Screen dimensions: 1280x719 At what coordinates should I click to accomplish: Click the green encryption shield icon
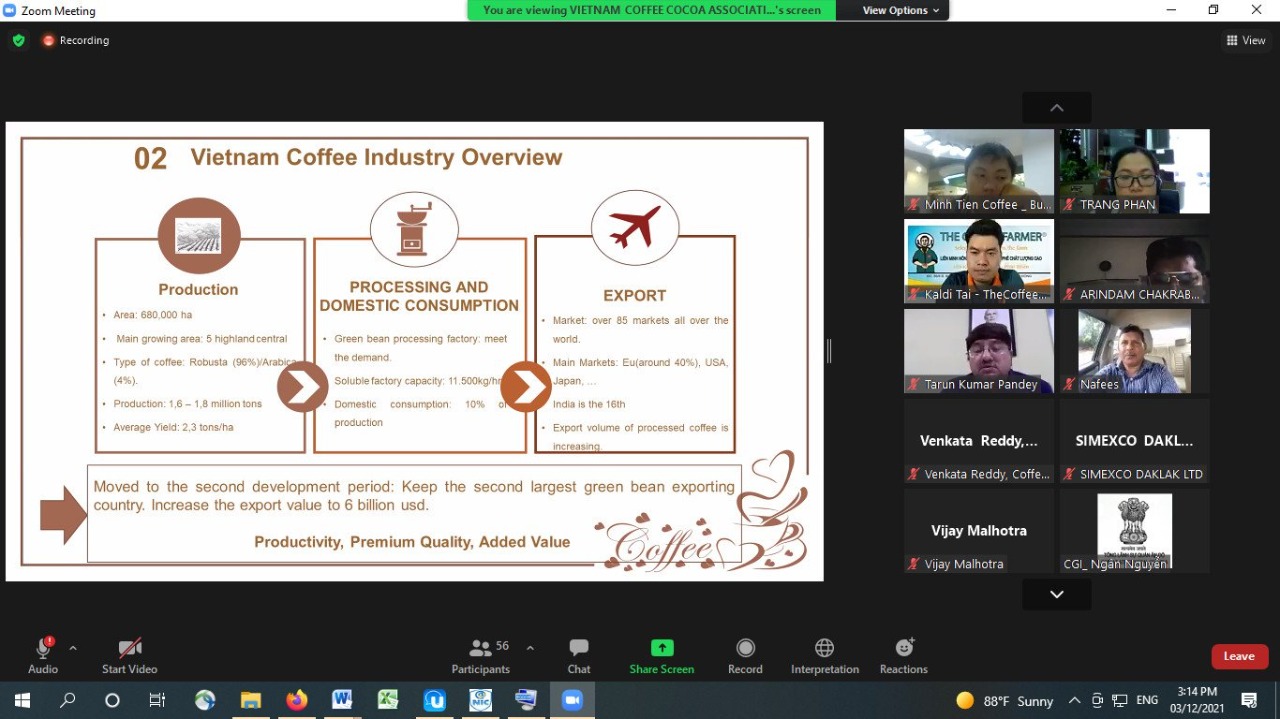[18, 40]
